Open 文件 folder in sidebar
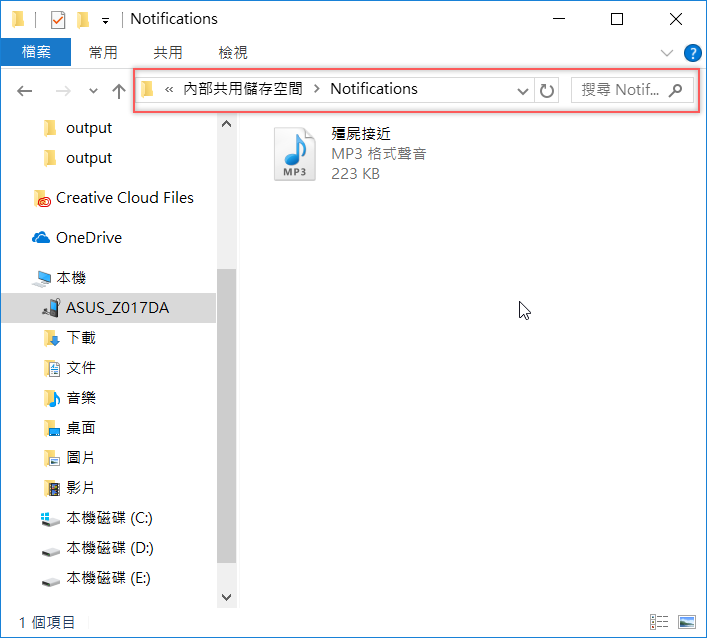This screenshot has width=707, height=638. (81, 368)
